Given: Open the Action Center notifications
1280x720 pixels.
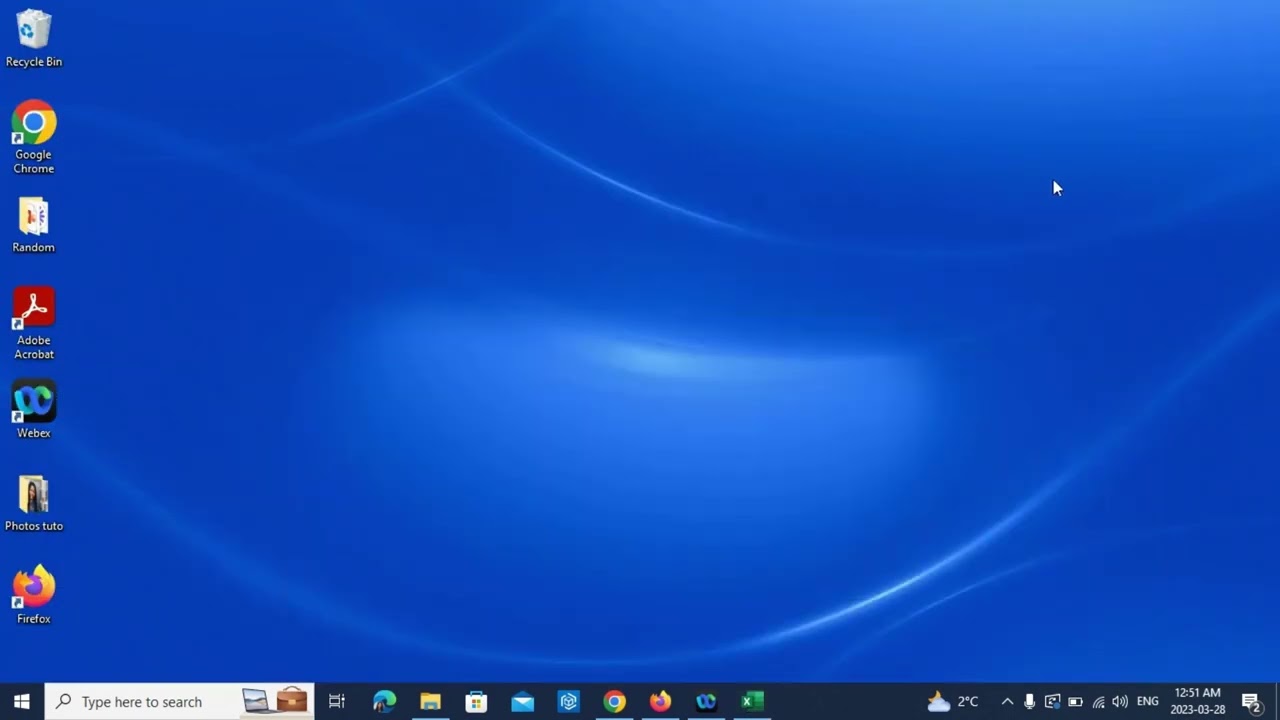Looking at the screenshot, I should pos(1251,701).
